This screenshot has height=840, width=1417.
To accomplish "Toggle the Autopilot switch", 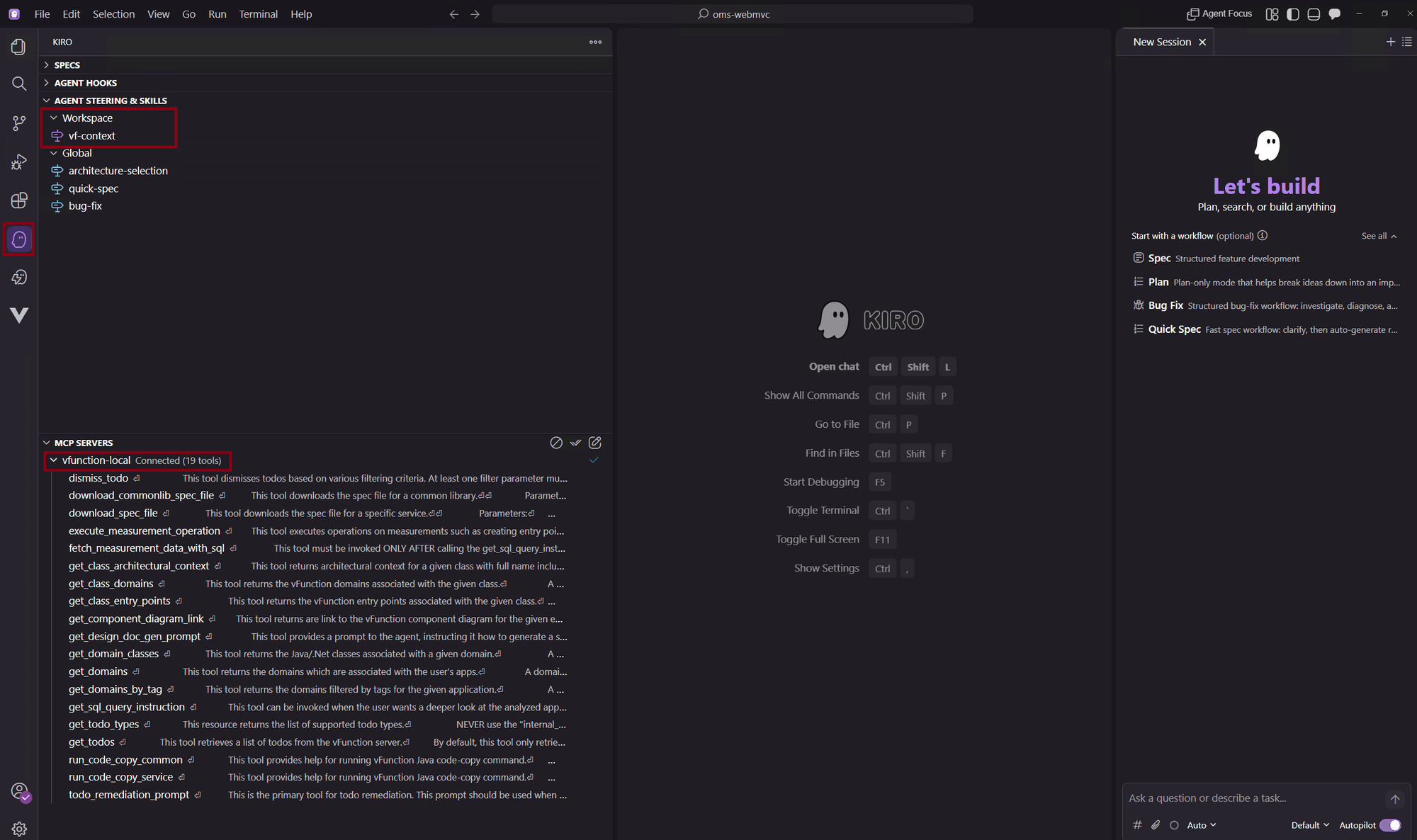I will pyautogui.click(x=1390, y=825).
